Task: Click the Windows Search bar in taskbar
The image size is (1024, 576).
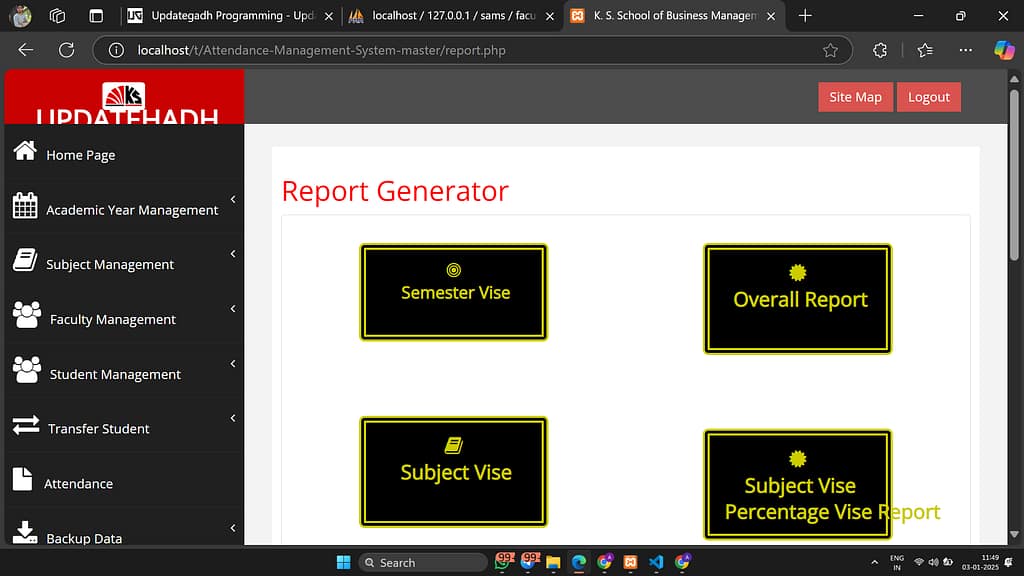Action: coord(422,562)
